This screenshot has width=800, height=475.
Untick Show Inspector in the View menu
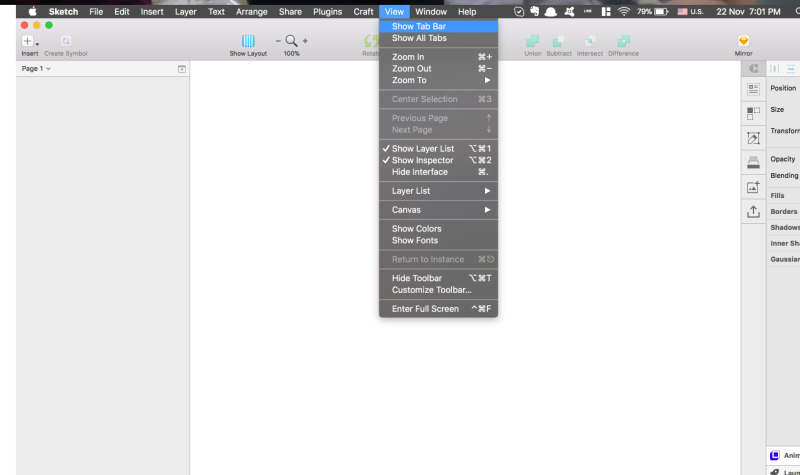438,160
